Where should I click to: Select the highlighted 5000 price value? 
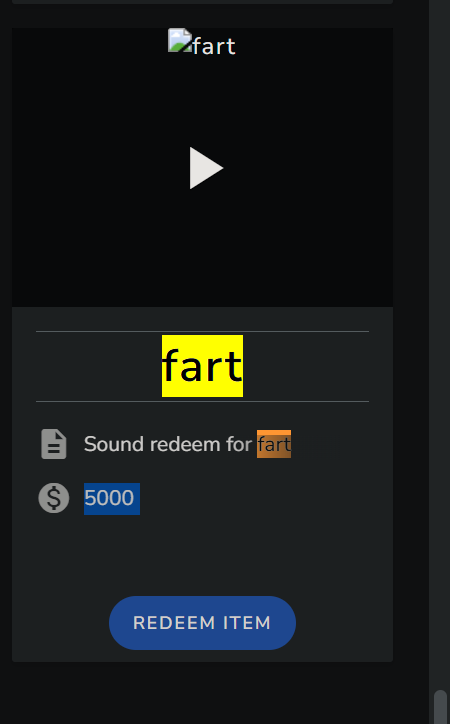pos(112,499)
